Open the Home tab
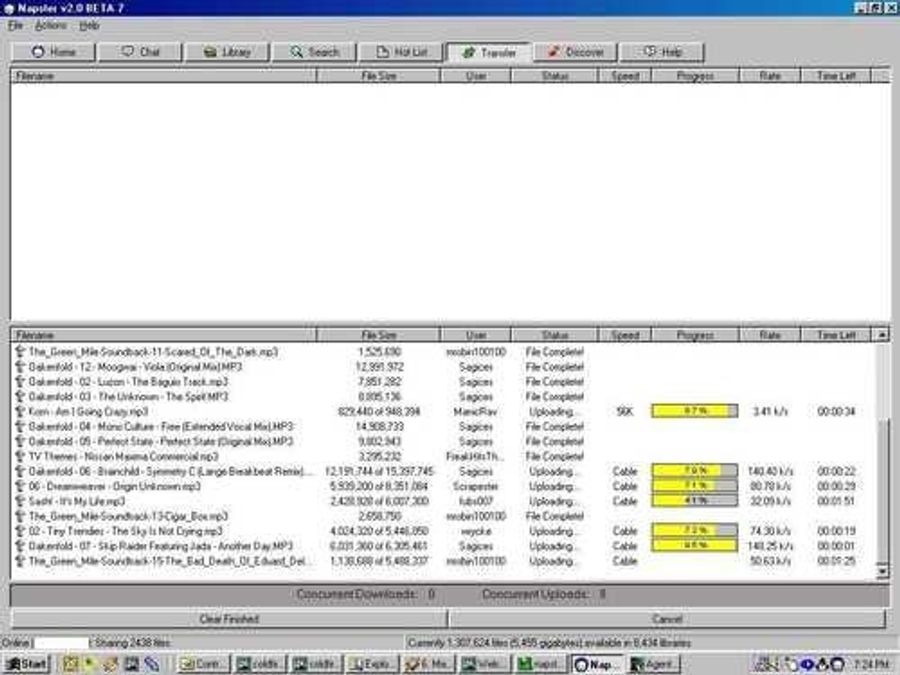 click(53, 52)
